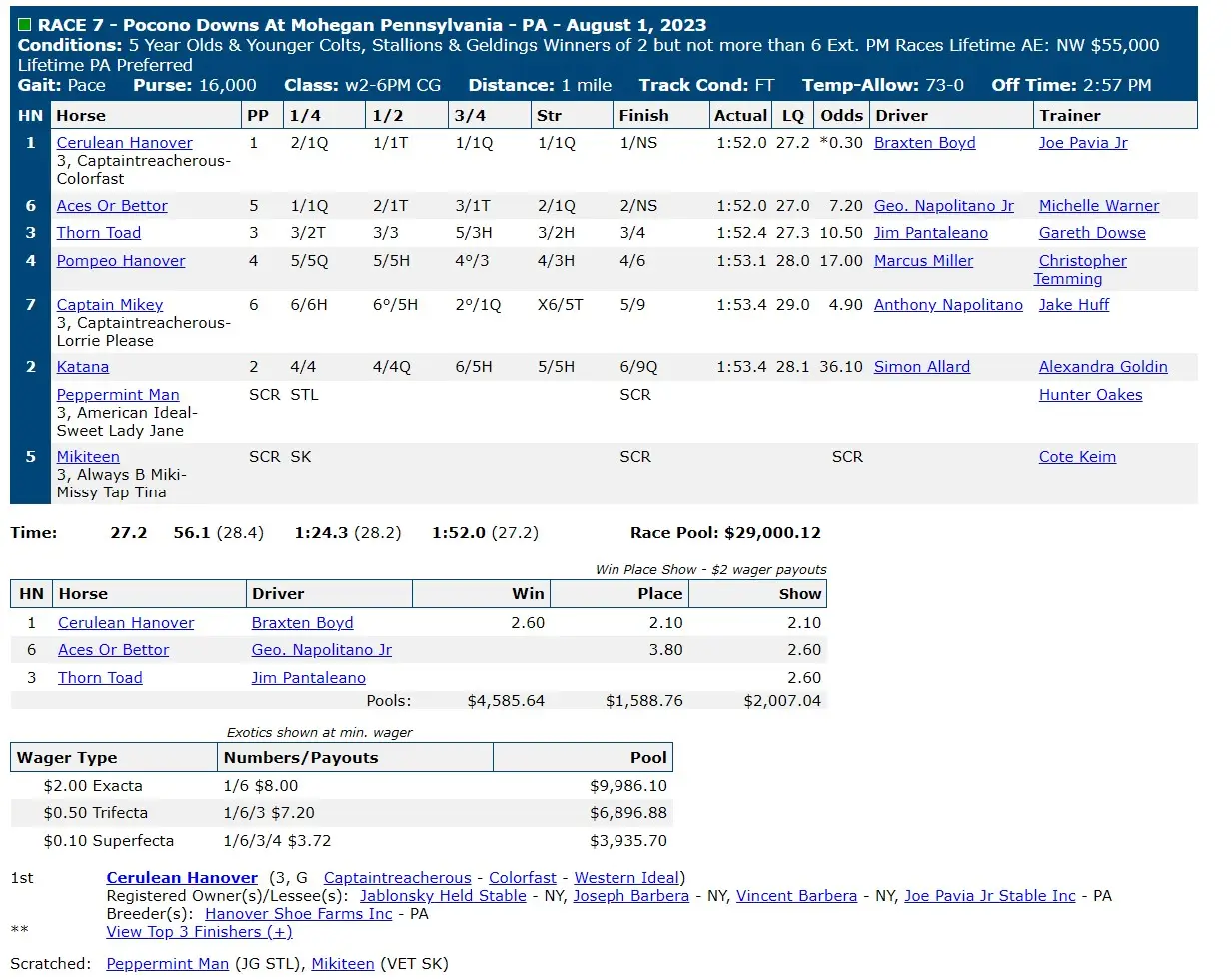Open Mikiteen in Scratched list
The height and width of the screenshot is (980, 1232).
click(x=343, y=964)
